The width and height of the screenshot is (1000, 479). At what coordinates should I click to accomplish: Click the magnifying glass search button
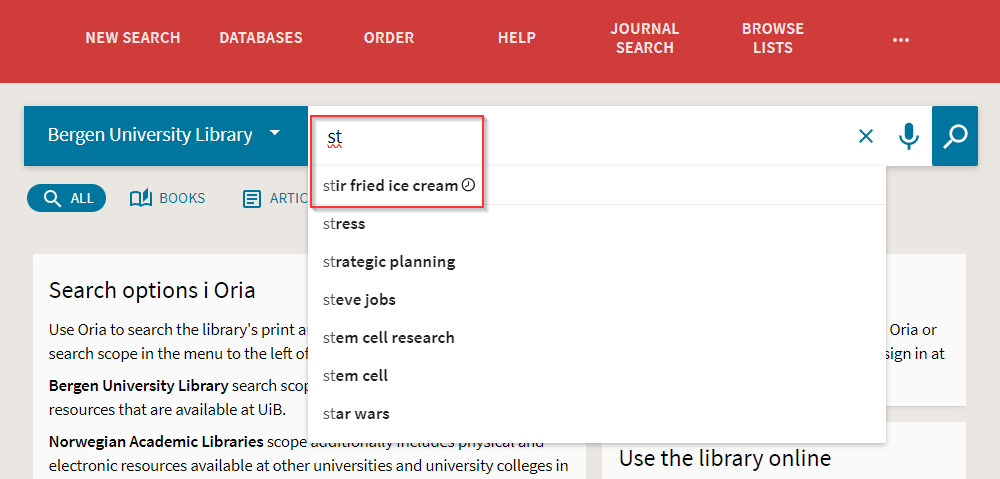tap(955, 136)
